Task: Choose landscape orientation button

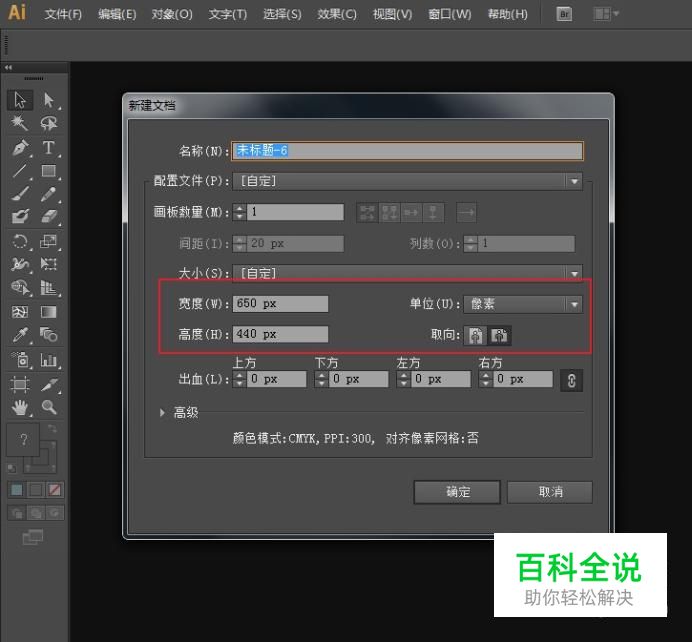Action: [x=499, y=335]
